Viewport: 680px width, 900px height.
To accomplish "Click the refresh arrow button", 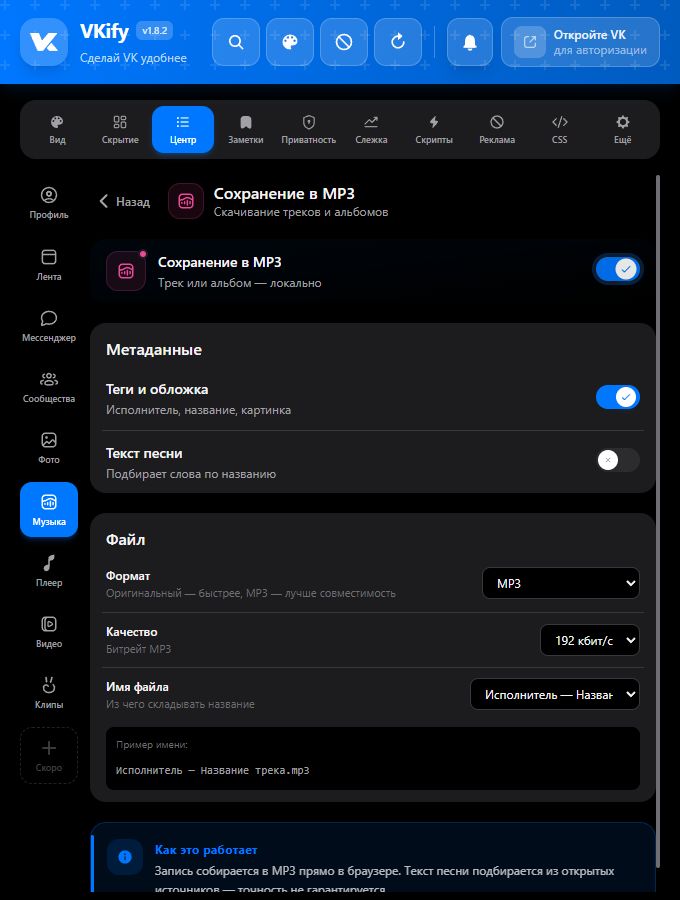I will pos(398,42).
